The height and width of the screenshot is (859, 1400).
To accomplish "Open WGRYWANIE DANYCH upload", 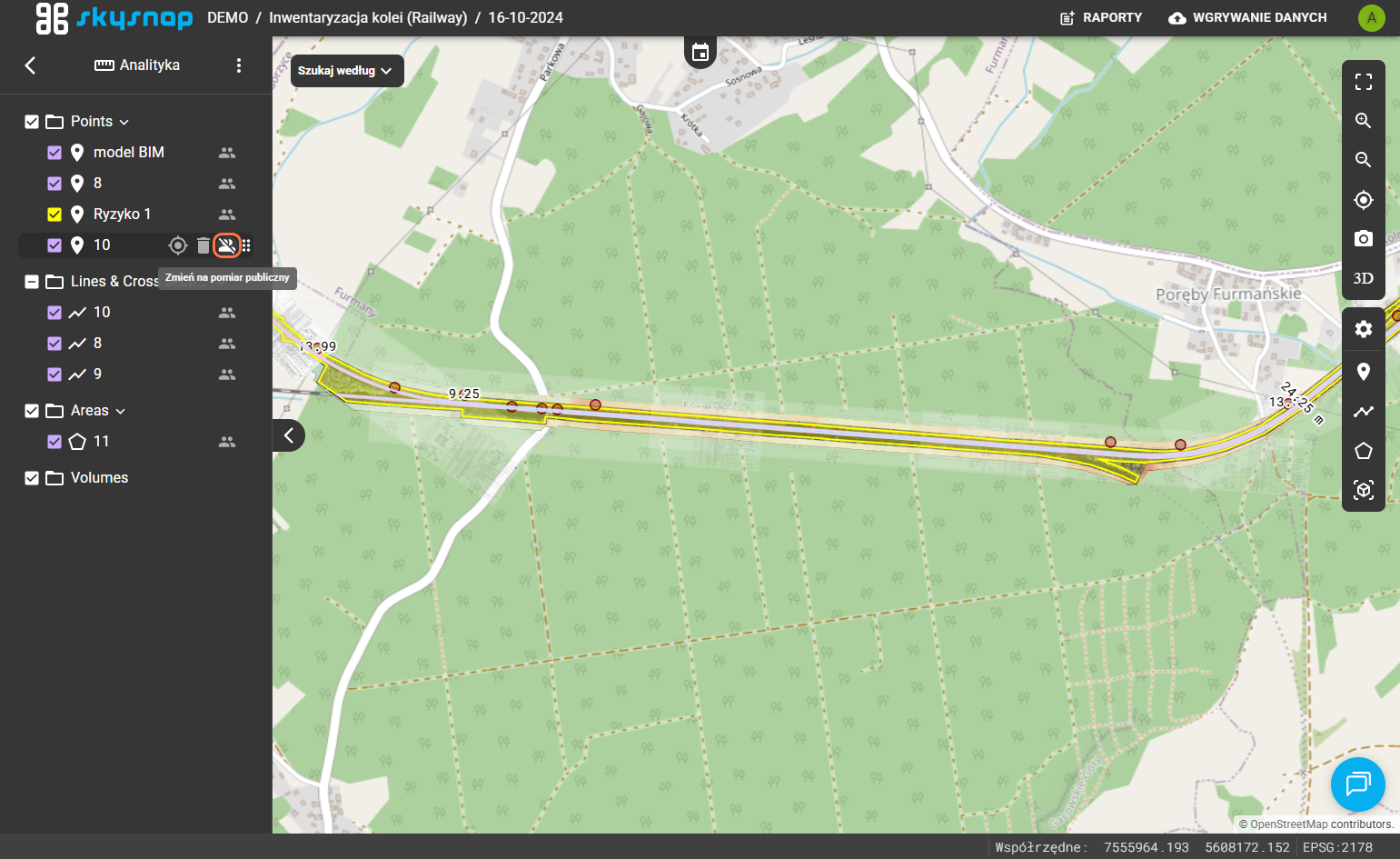I will tap(1248, 17).
